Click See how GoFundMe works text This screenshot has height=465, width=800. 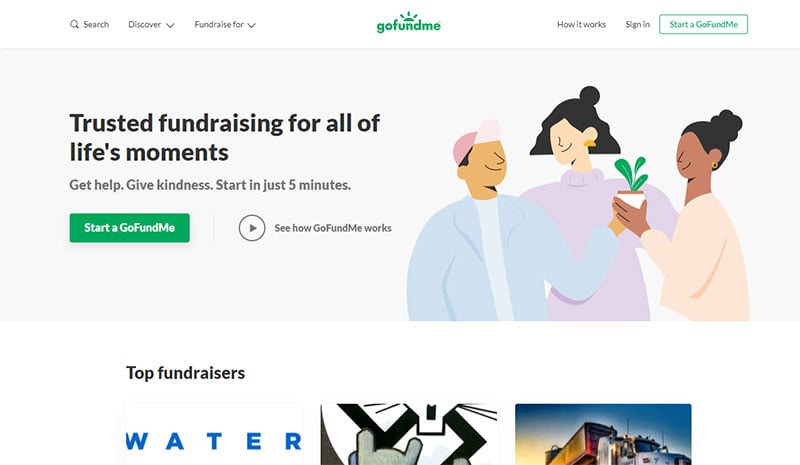[333, 228]
